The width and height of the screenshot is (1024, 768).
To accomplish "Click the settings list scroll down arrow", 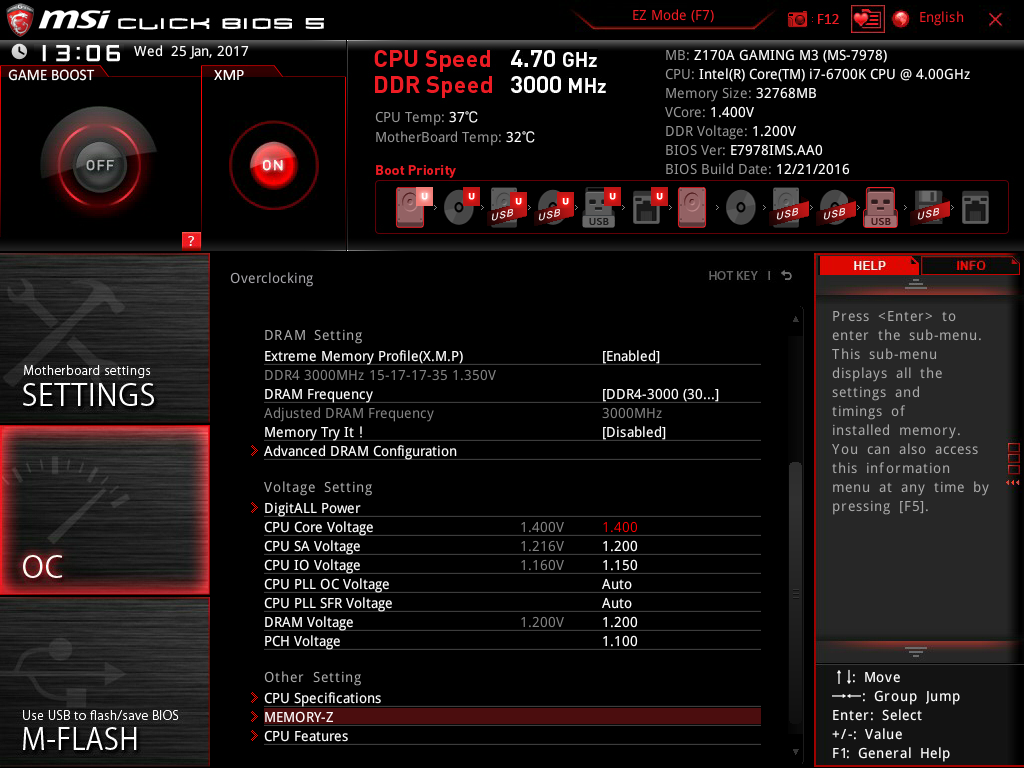I will pos(795,752).
